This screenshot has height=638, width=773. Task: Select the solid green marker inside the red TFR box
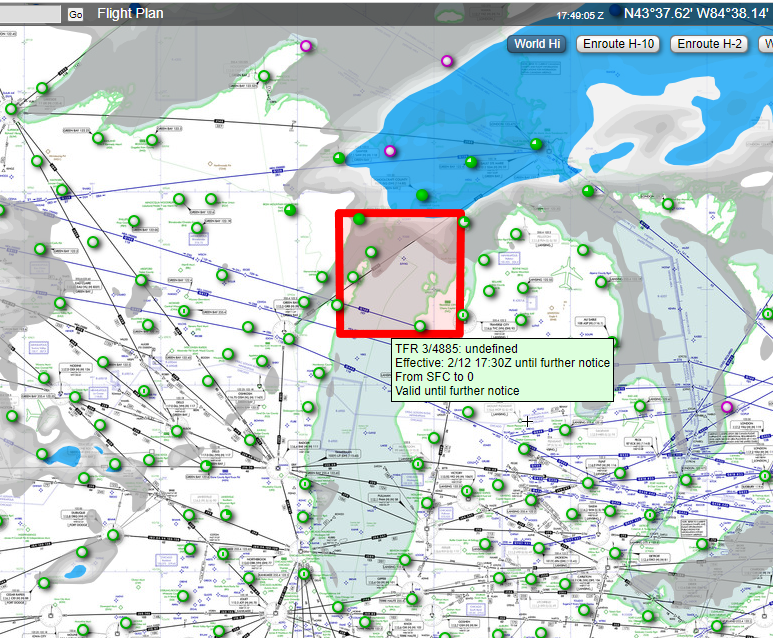point(359,219)
